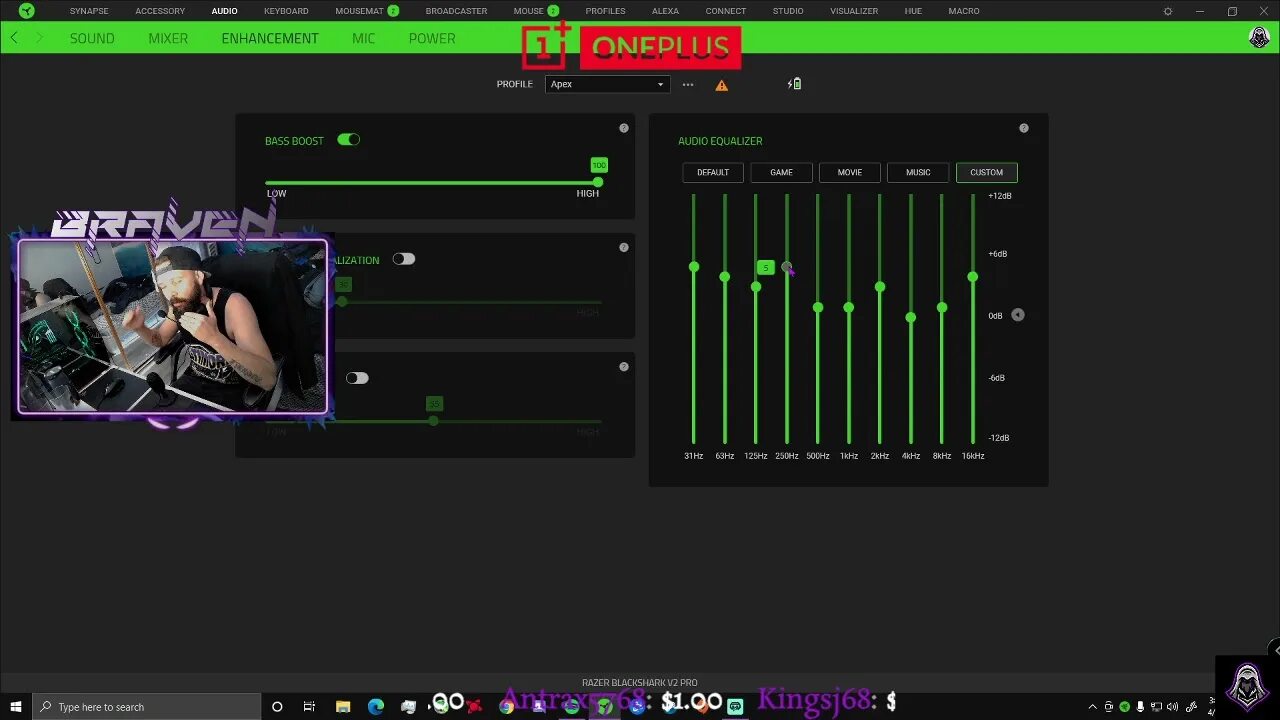Click the 8kHz equalizer slider handle
Image resolution: width=1280 pixels, height=720 pixels.
(x=942, y=307)
